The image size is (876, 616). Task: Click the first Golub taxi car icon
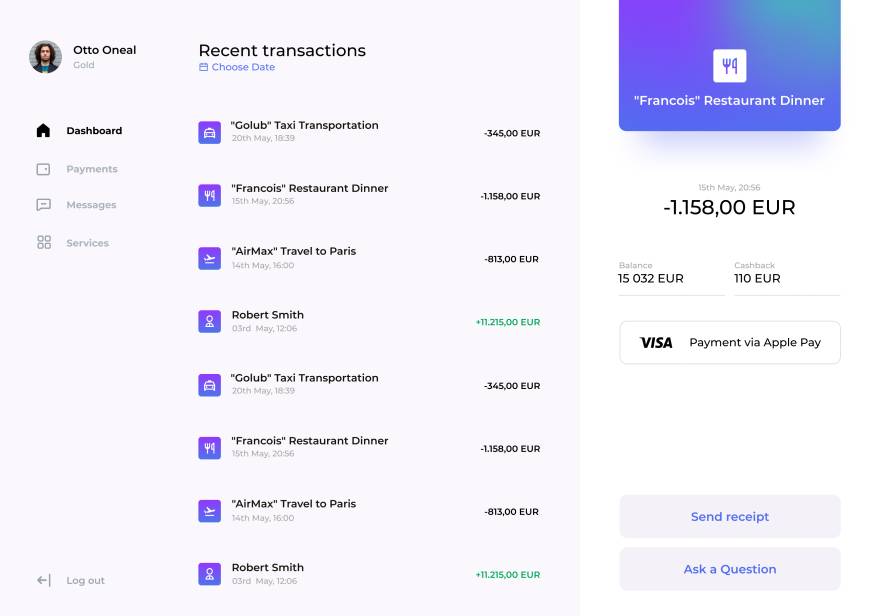coord(209,132)
